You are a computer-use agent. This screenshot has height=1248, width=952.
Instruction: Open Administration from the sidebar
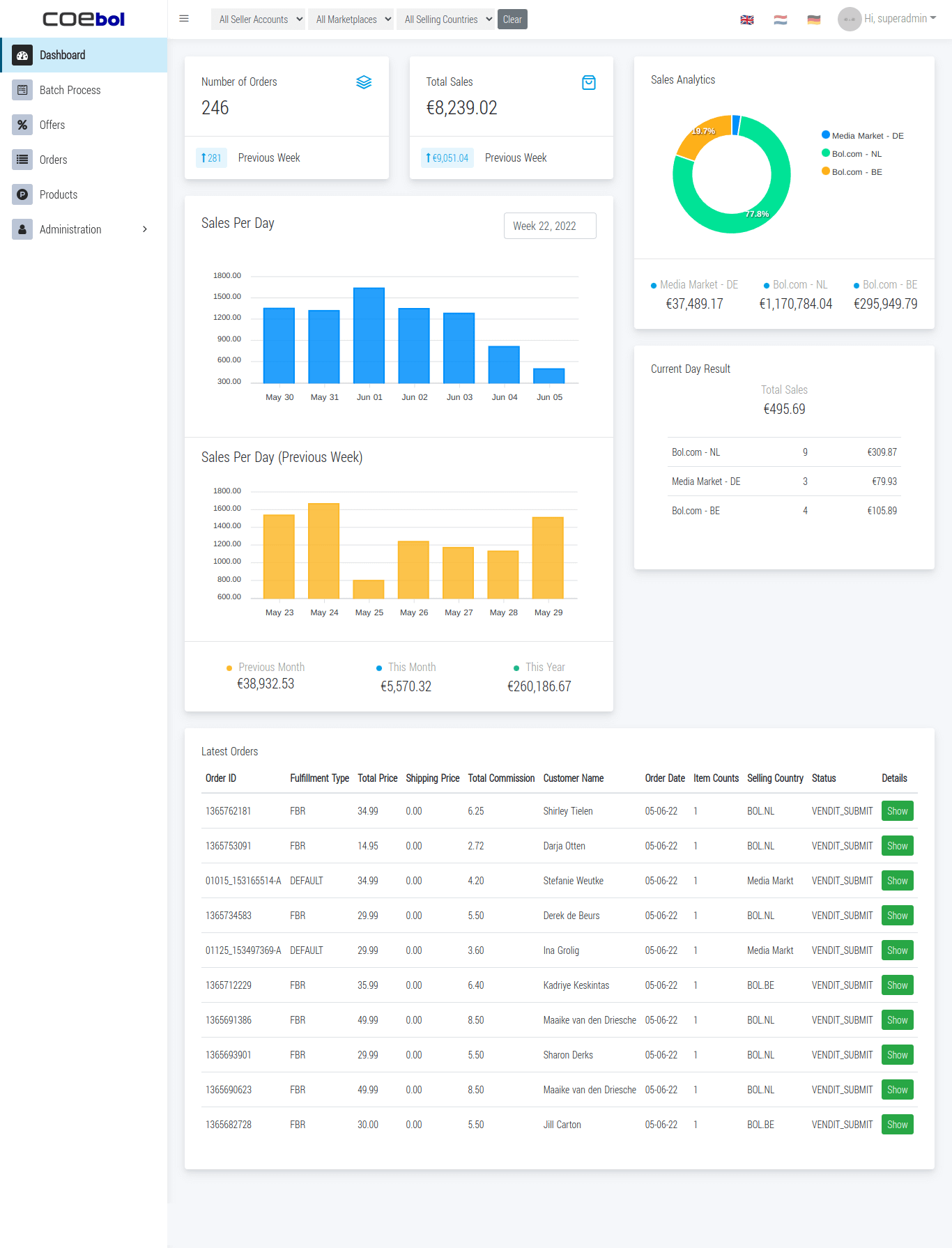84,229
